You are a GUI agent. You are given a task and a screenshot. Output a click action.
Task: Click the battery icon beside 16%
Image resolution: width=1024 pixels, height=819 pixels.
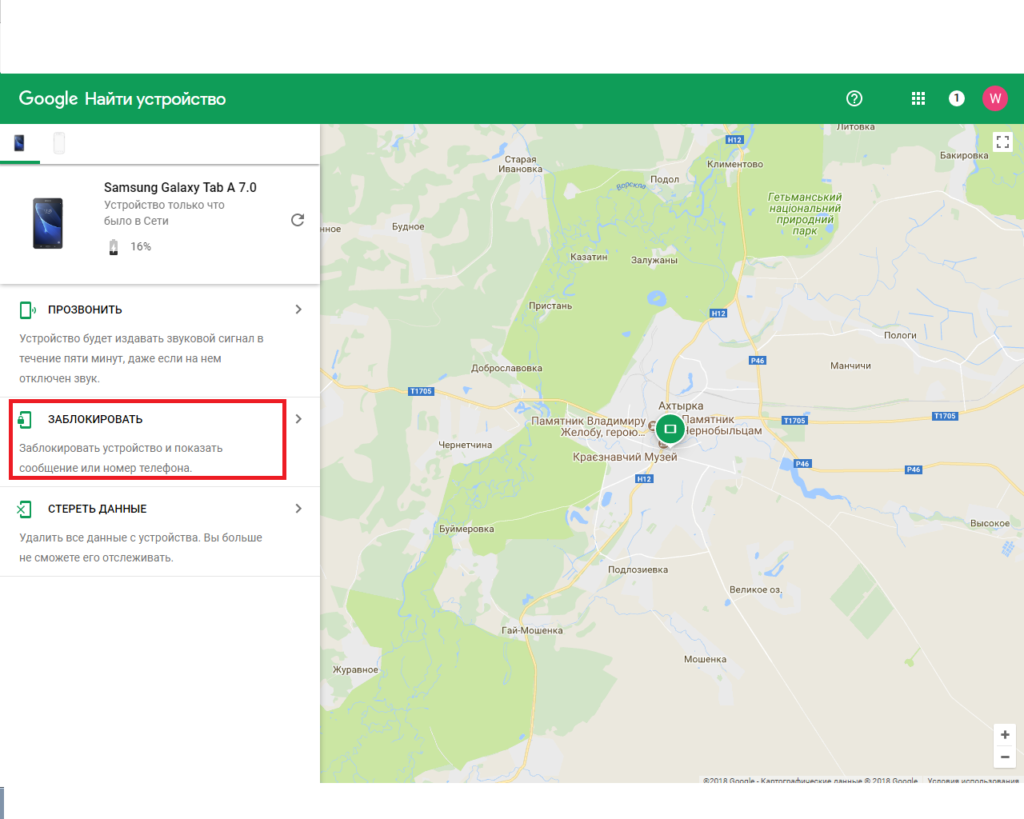(114, 247)
